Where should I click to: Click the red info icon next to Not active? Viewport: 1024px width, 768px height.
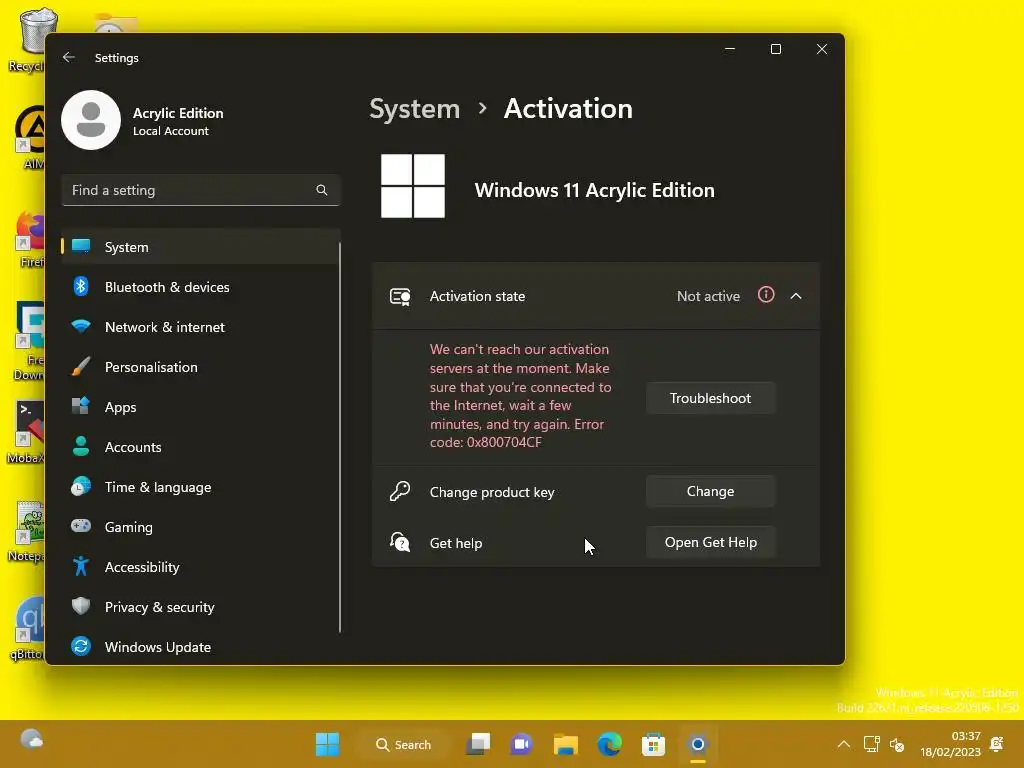pos(766,295)
